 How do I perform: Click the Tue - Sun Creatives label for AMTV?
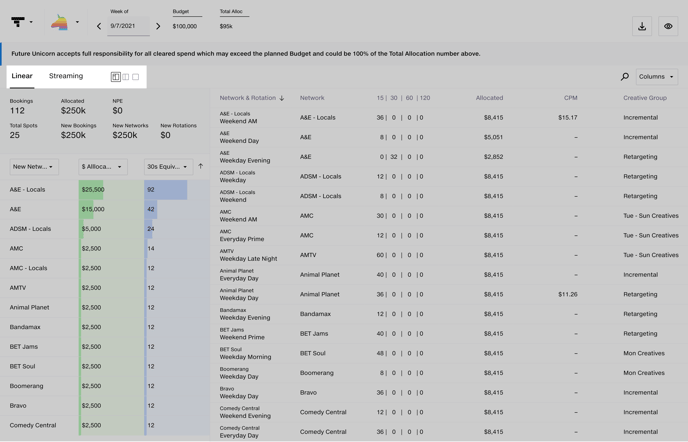(651, 255)
